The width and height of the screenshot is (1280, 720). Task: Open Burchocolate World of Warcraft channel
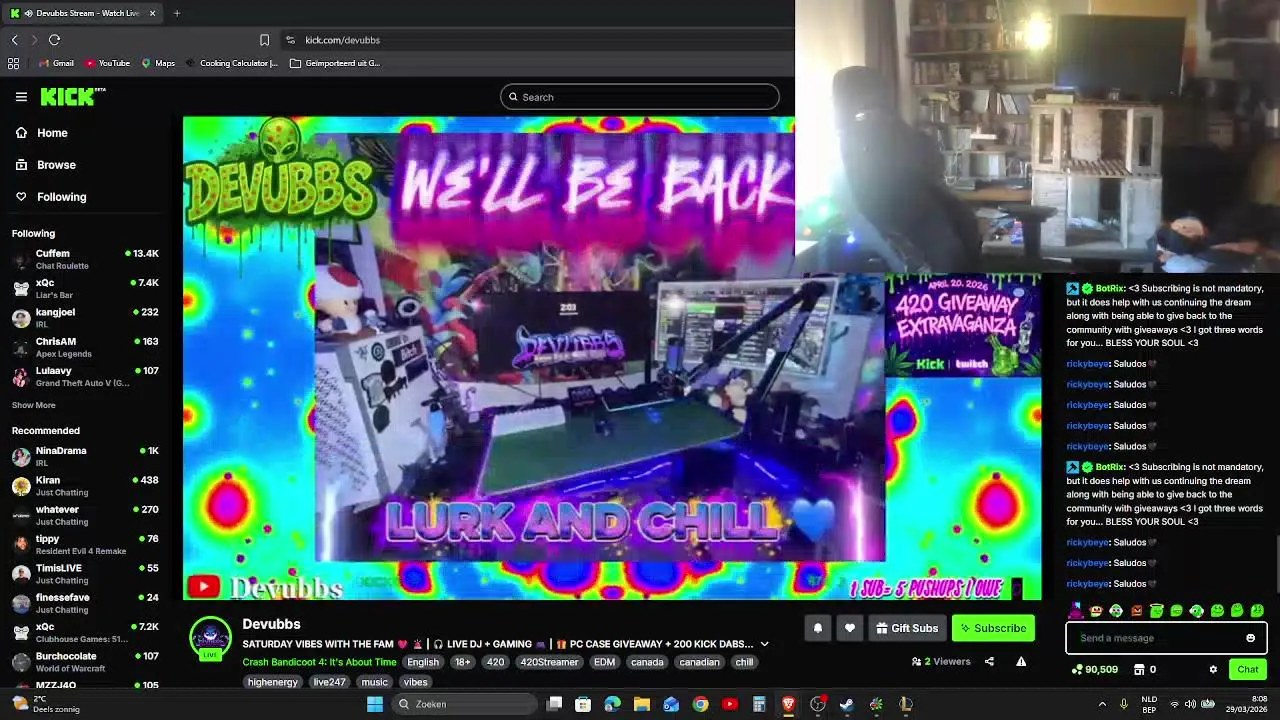(85, 662)
